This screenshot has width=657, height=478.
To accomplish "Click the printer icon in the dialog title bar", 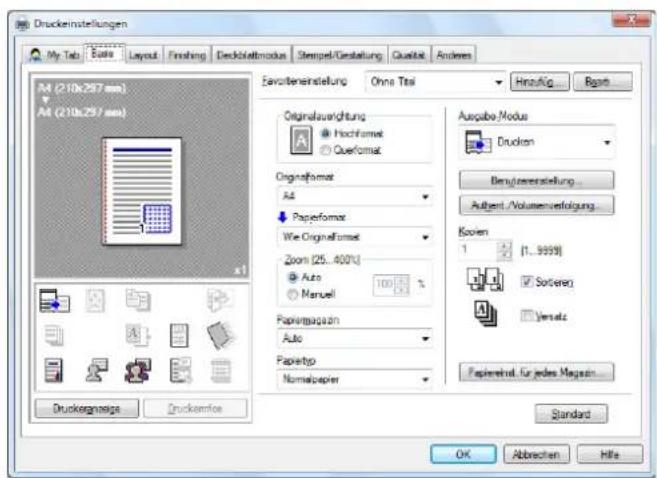I will (x=22, y=24).
